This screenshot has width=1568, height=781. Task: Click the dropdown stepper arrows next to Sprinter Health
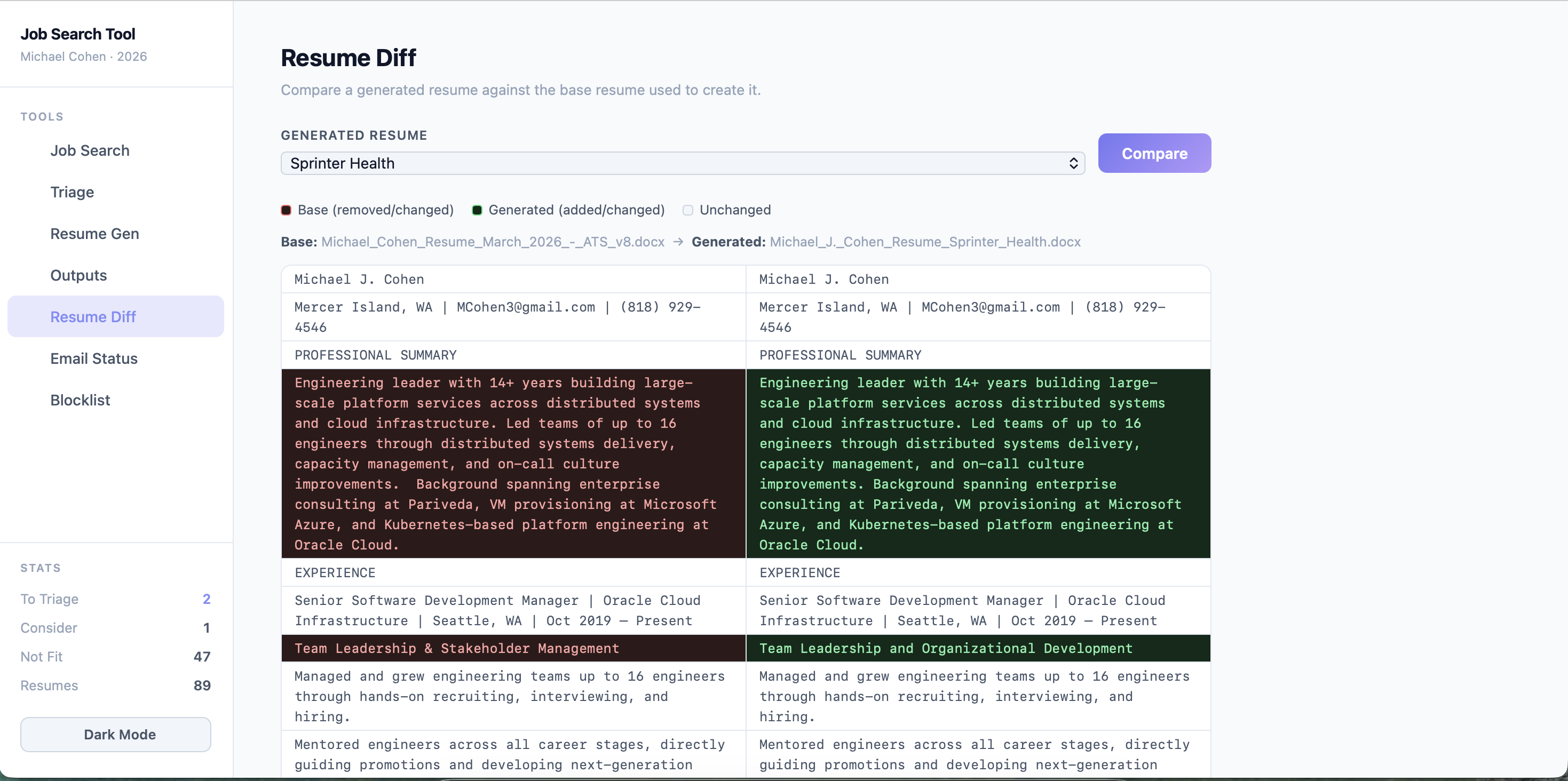(x=1074, y=163)
